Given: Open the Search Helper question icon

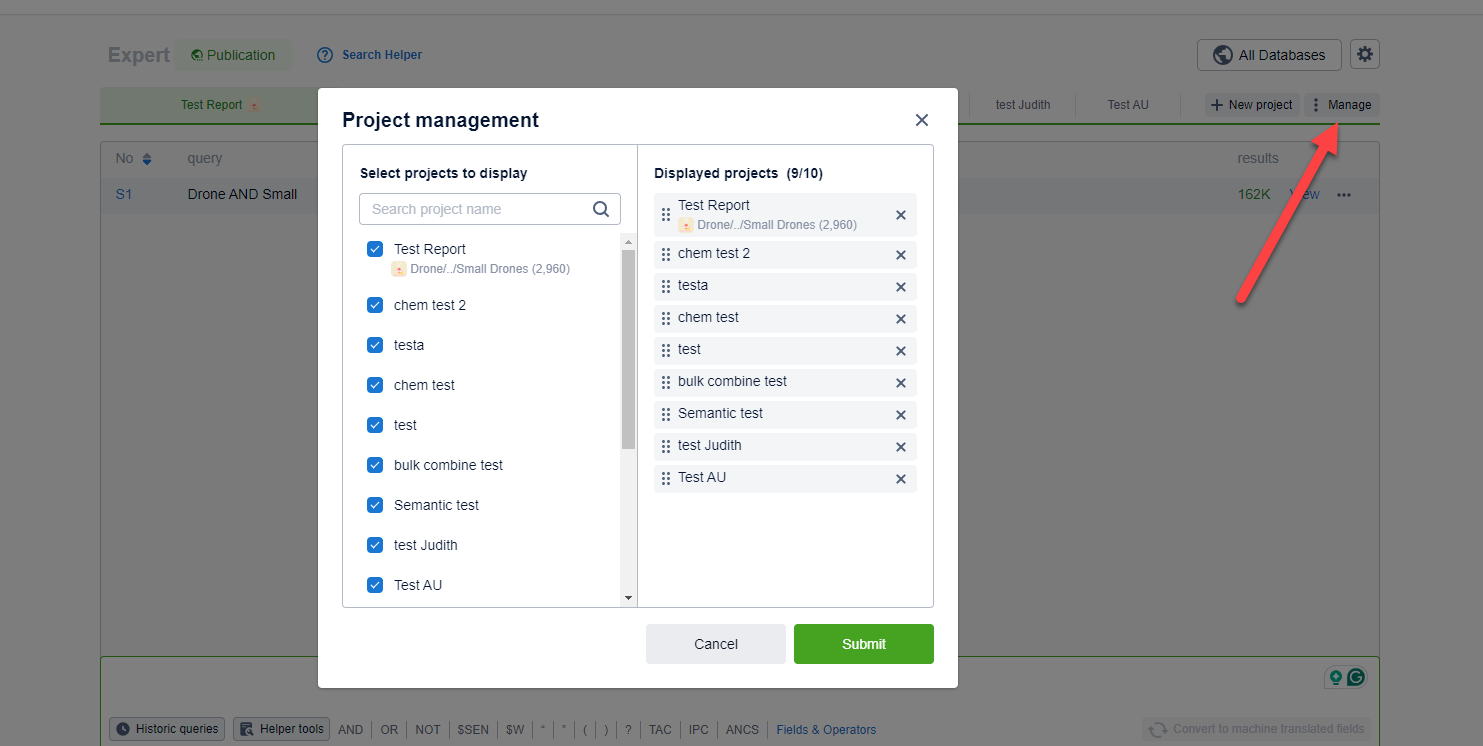Looking at the screenshot, I should 325,55.
